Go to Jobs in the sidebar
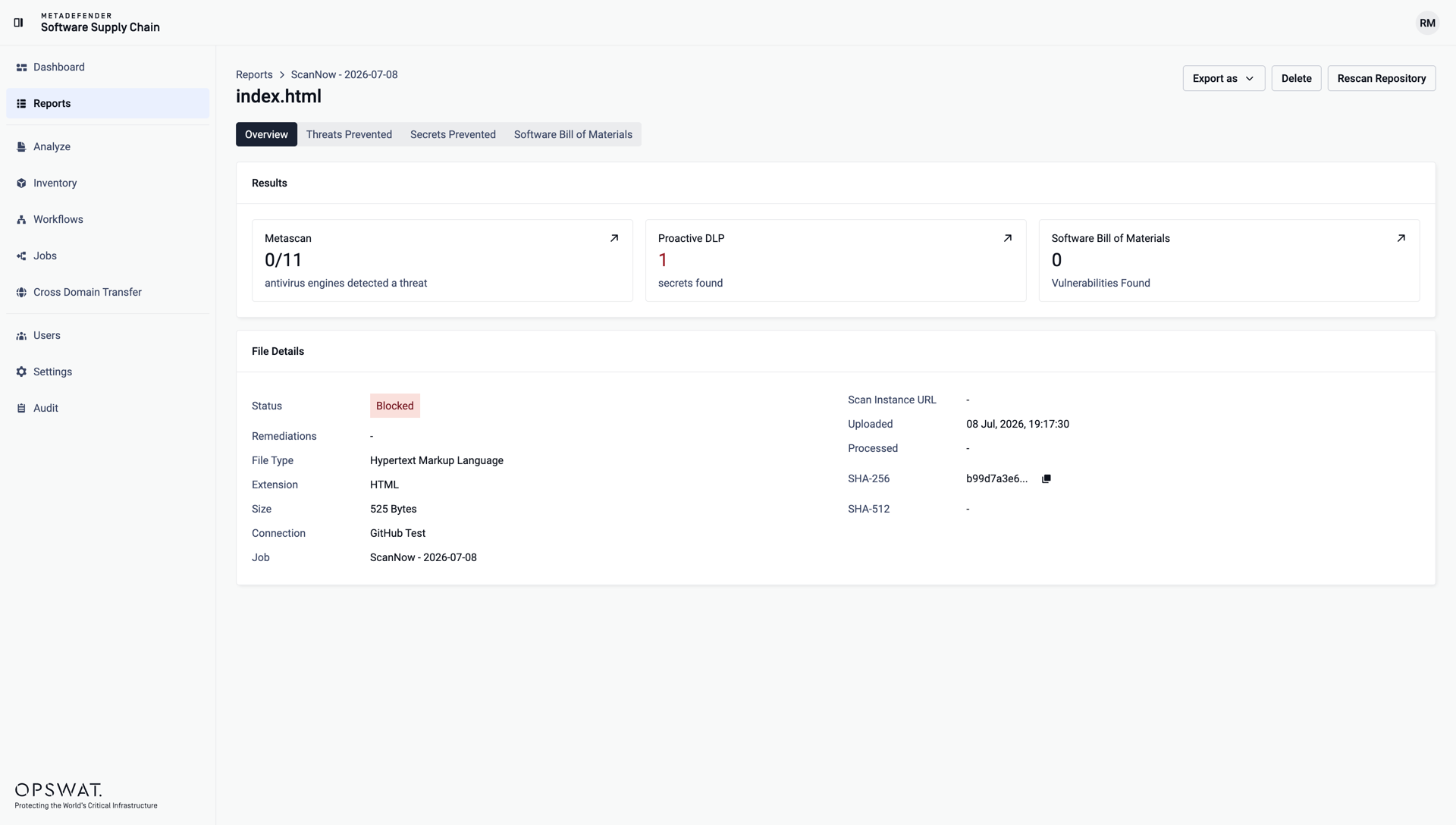Image resolution: width=1456 pixels, height=825 pixels. tap(108, 256)
